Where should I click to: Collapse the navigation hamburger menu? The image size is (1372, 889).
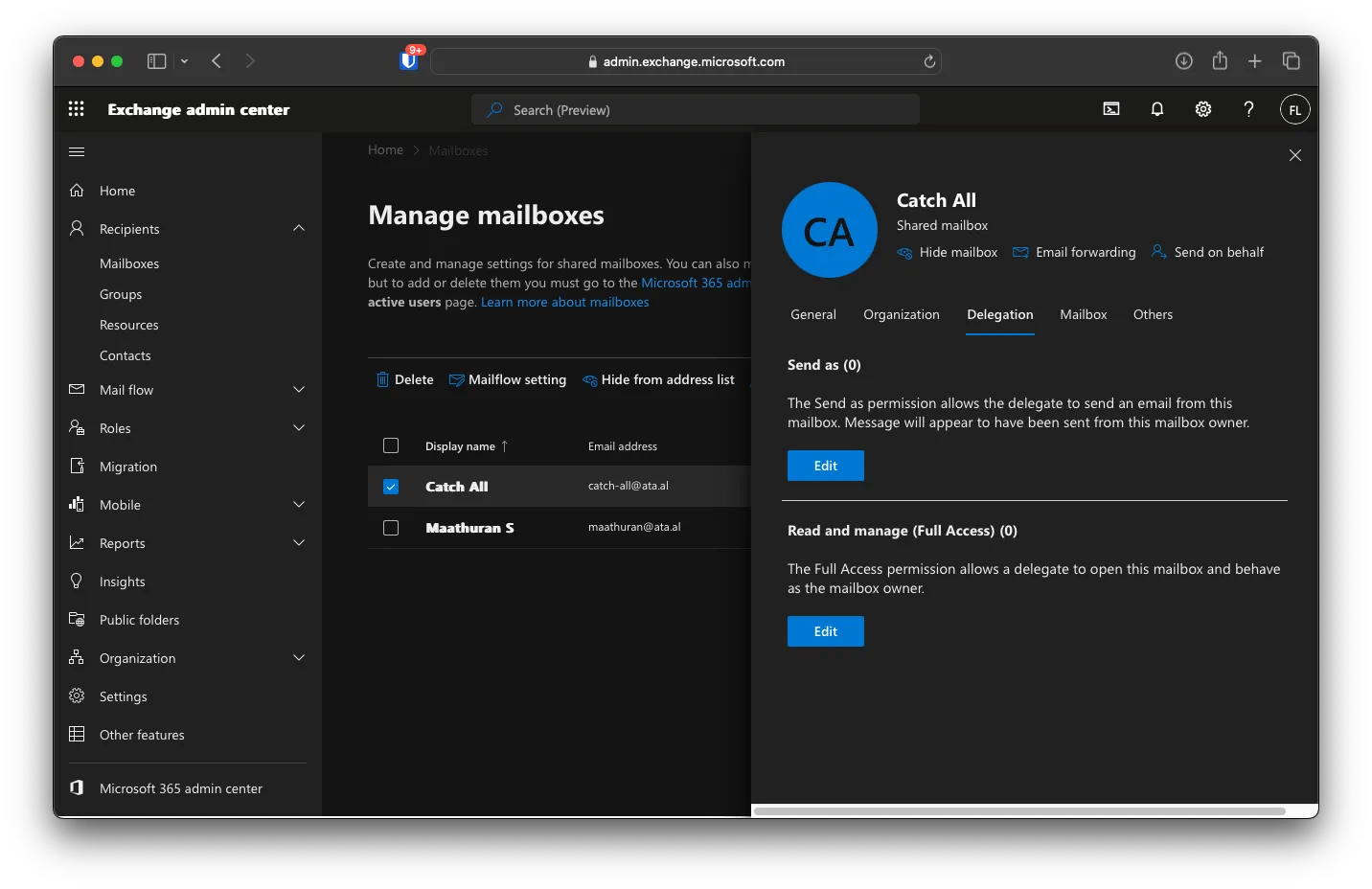pyautogui.click(x=77, y=151)
